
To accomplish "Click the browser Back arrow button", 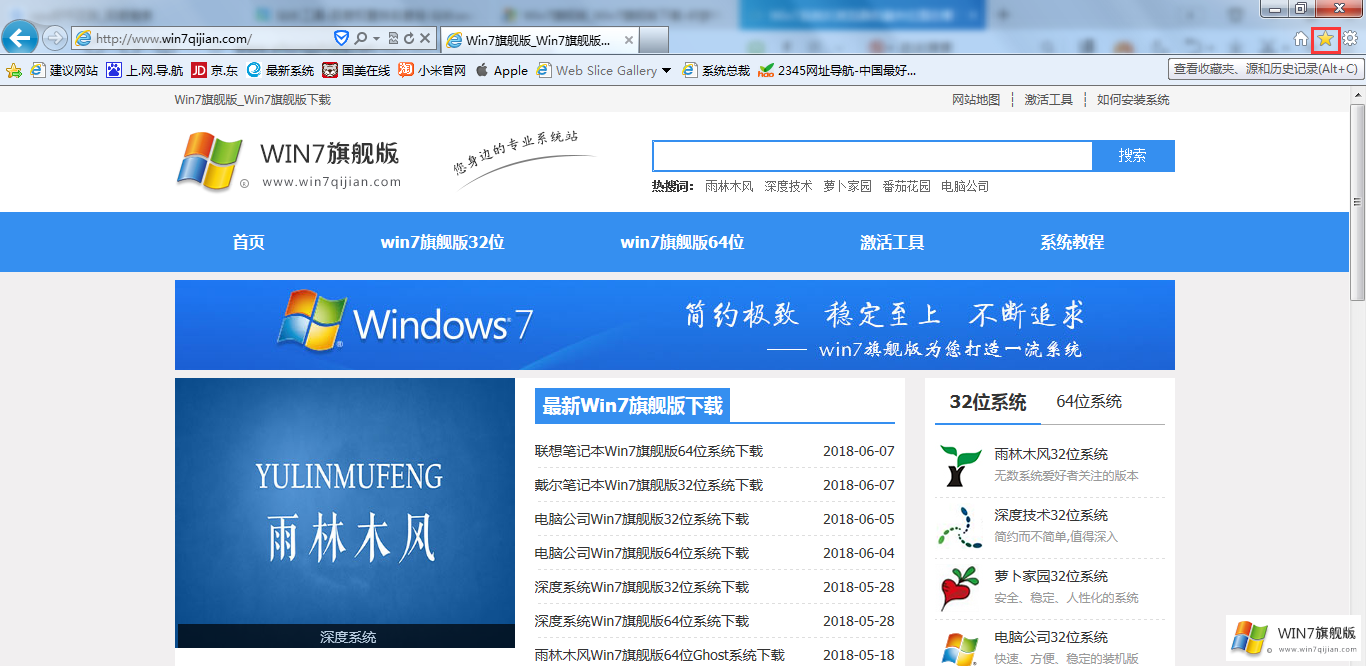I will click(x=20, y=38).
